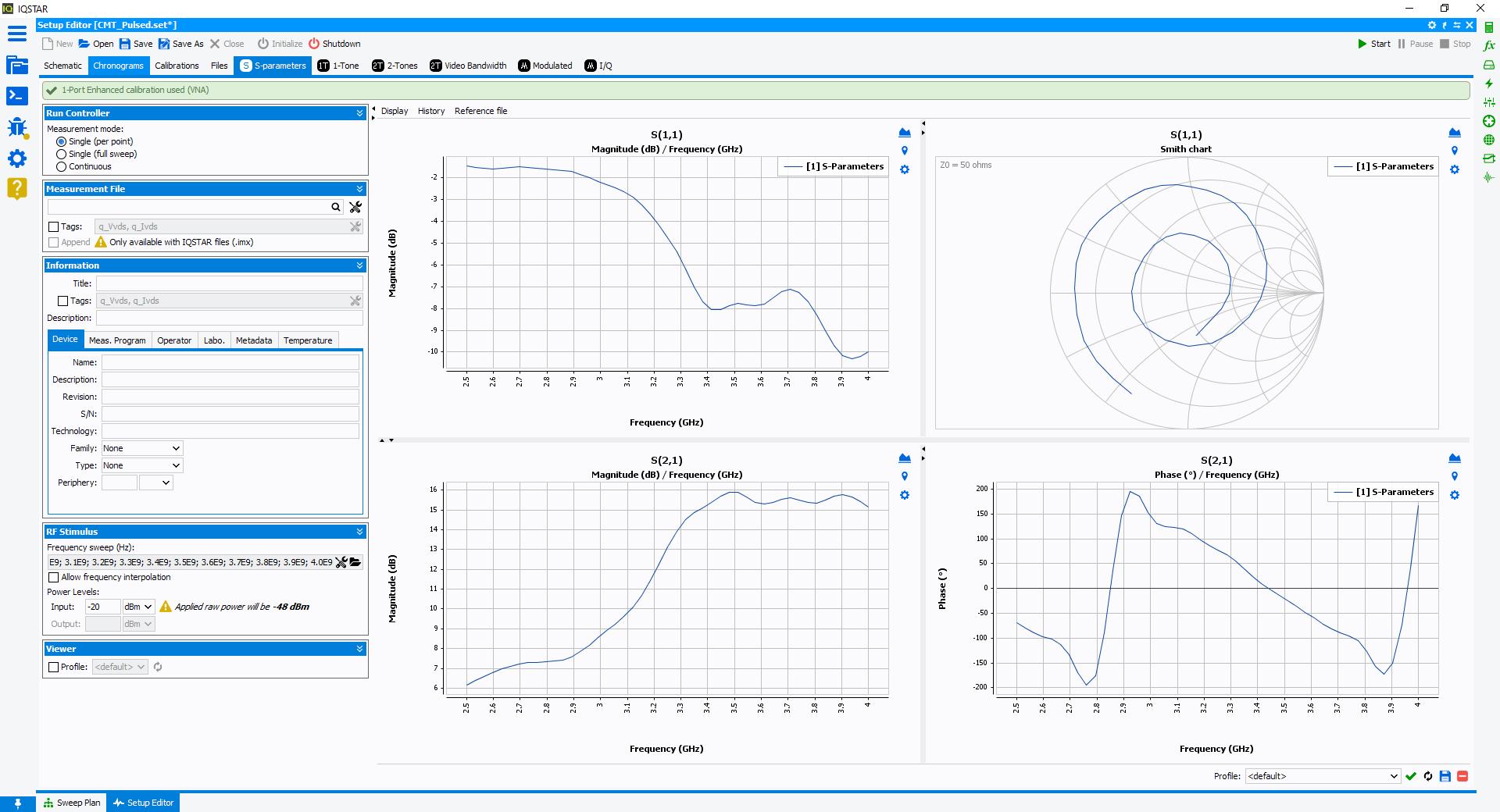Viewport: 1500px width, 812px height.
Task: Open the History menu
Action: (x=431, y=111)
